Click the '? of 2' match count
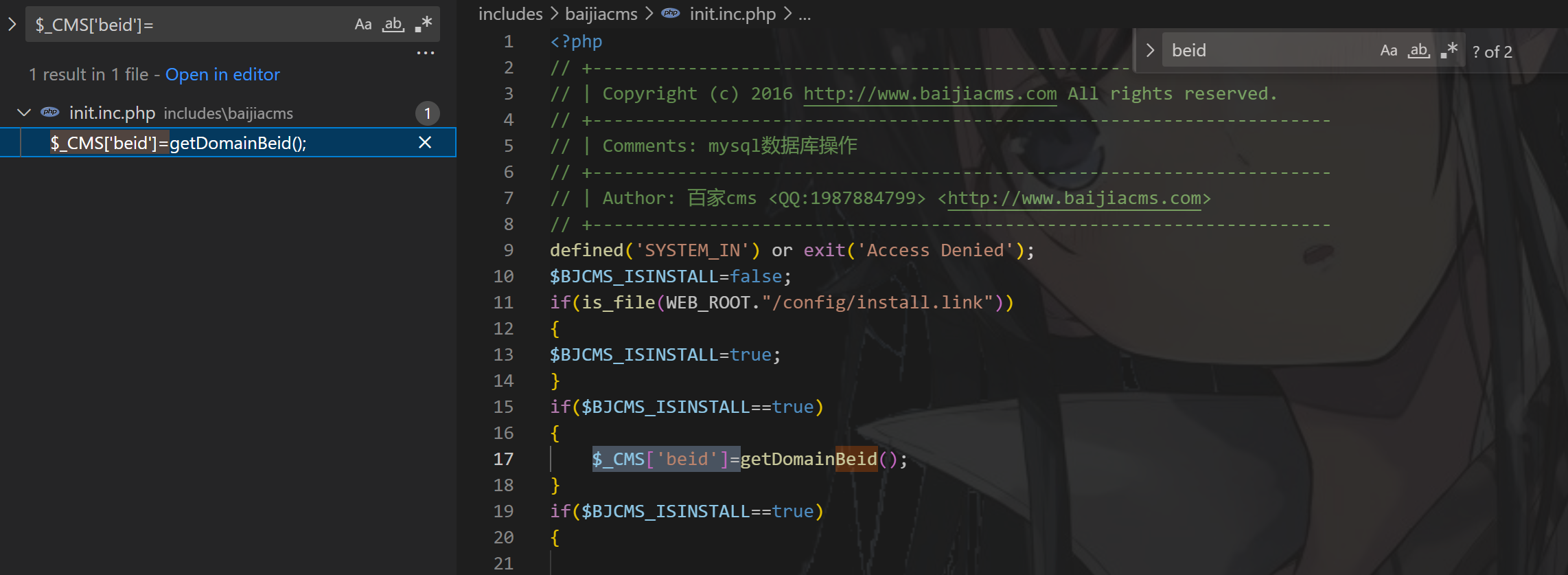 1492,52
